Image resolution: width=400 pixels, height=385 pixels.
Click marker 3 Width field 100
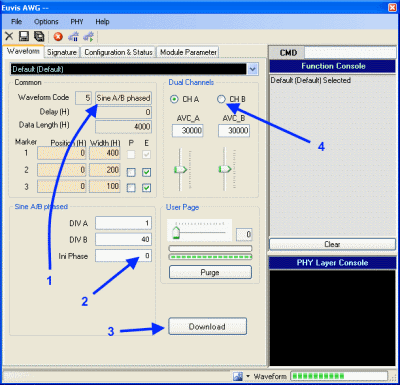105,186
